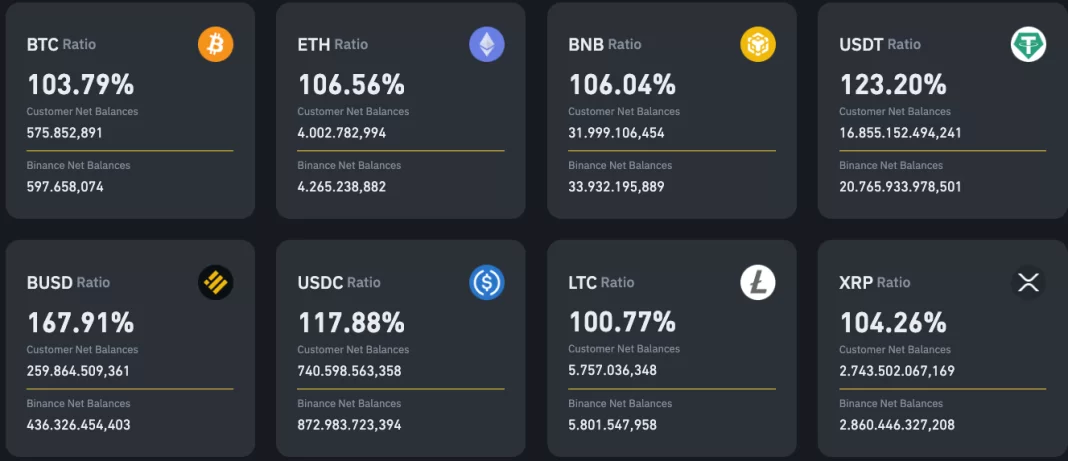Select the BTC Ratio heading
1068x461 pixels.
[61, 44]
